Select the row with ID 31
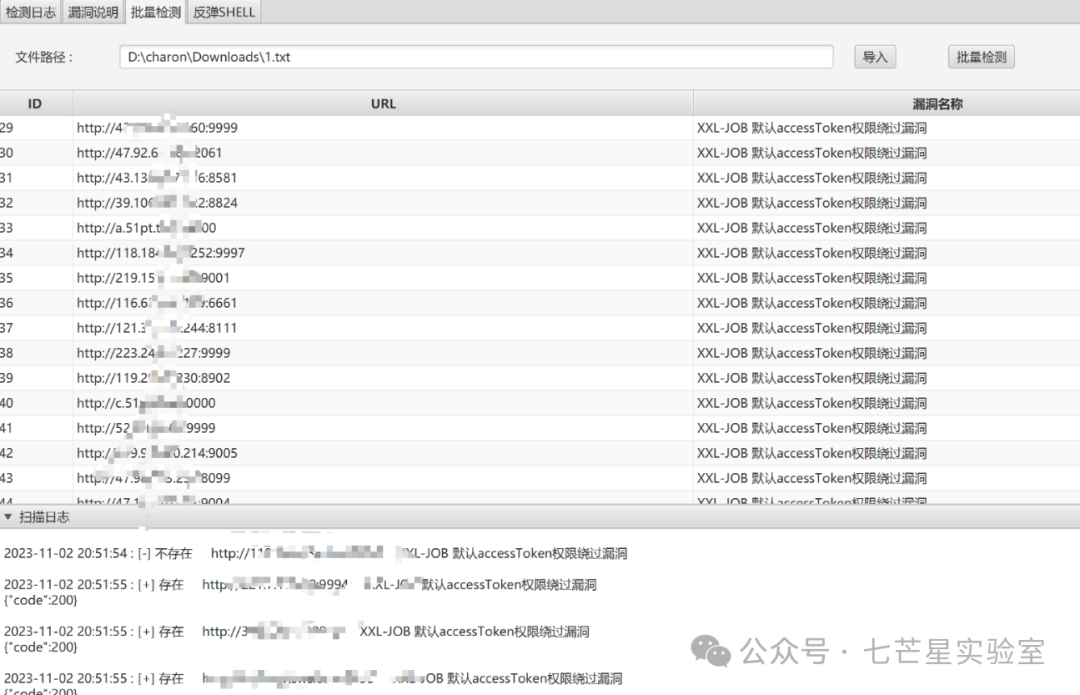Image resolution: width=1080 pixels, height=695 pixels. pyautogui.click(x=540, y=178)
